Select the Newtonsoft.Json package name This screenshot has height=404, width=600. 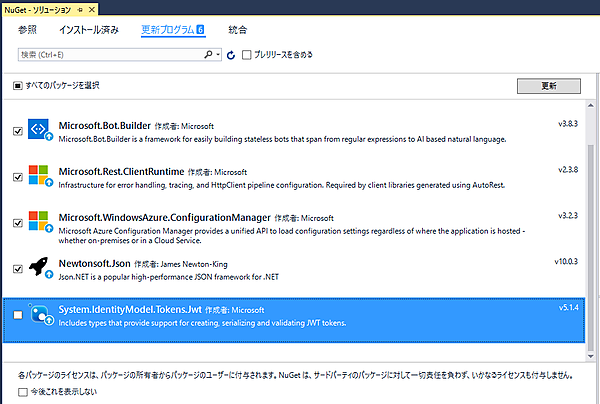(95, 264)
